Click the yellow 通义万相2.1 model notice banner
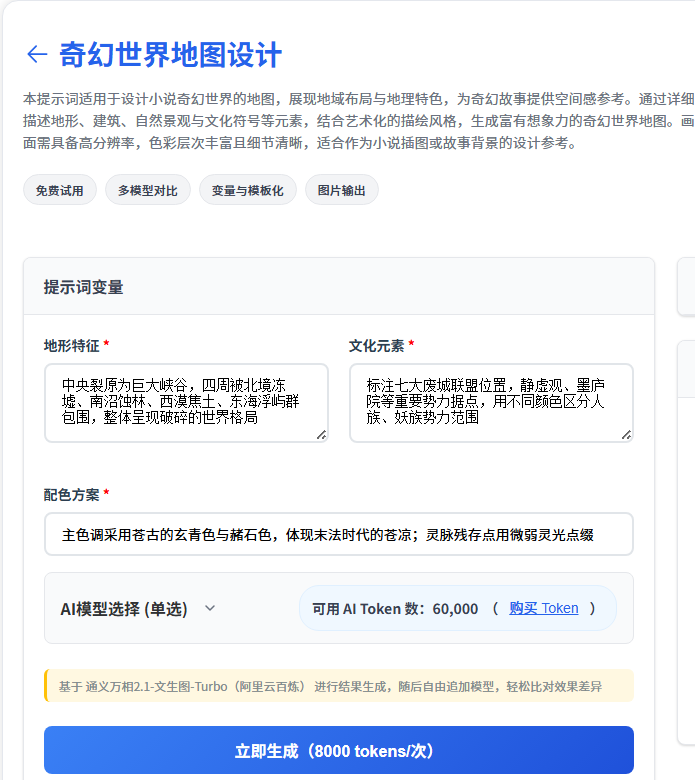The height and width of the screenshot is (780, 695). click(x=338, y=686)
